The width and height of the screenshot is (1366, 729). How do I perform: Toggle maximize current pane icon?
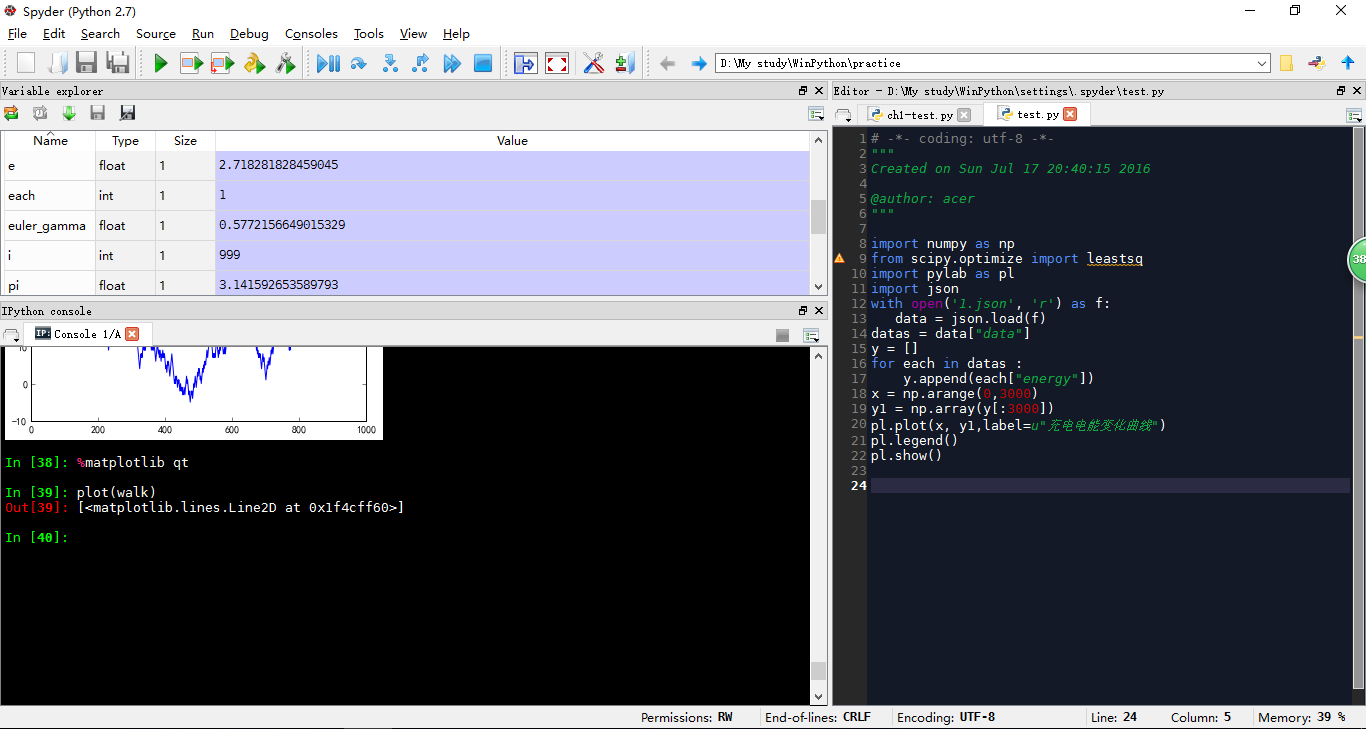coord(525,64)
